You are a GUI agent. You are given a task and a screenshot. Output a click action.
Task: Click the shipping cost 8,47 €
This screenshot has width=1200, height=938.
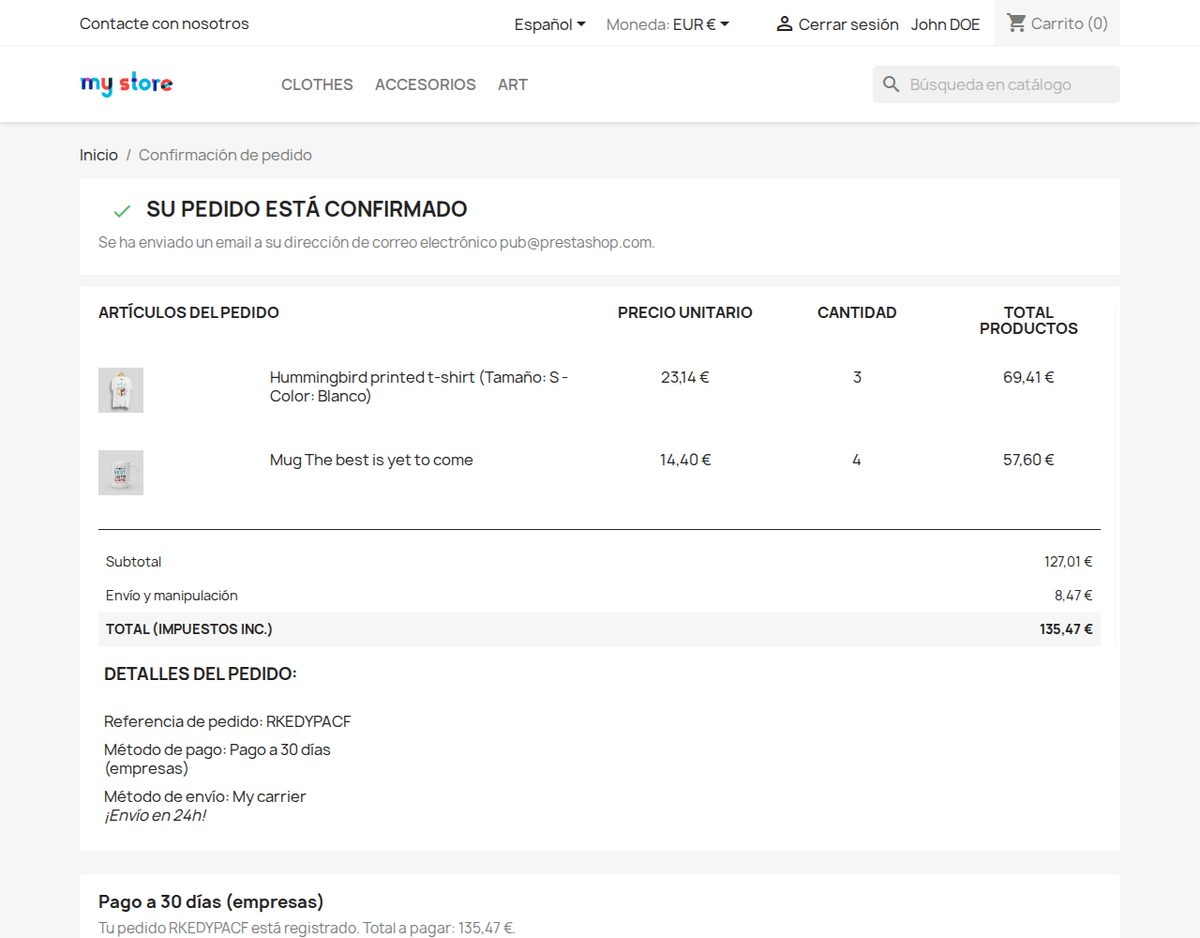tap(1073, 595)
